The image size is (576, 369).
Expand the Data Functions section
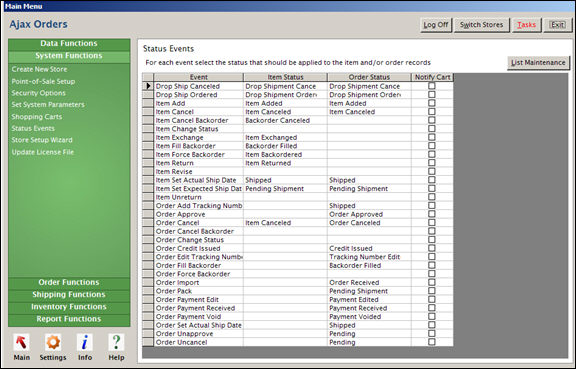[x=69, y=43]
